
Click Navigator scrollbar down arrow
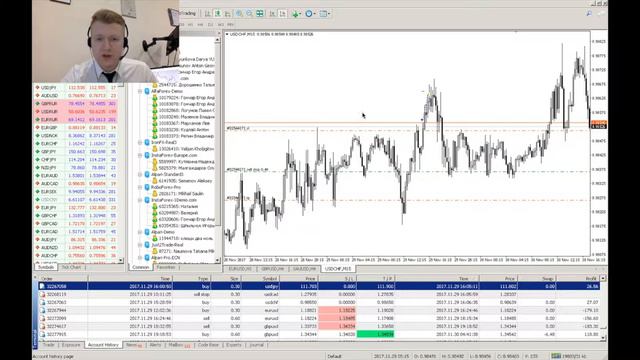[218, 260]
